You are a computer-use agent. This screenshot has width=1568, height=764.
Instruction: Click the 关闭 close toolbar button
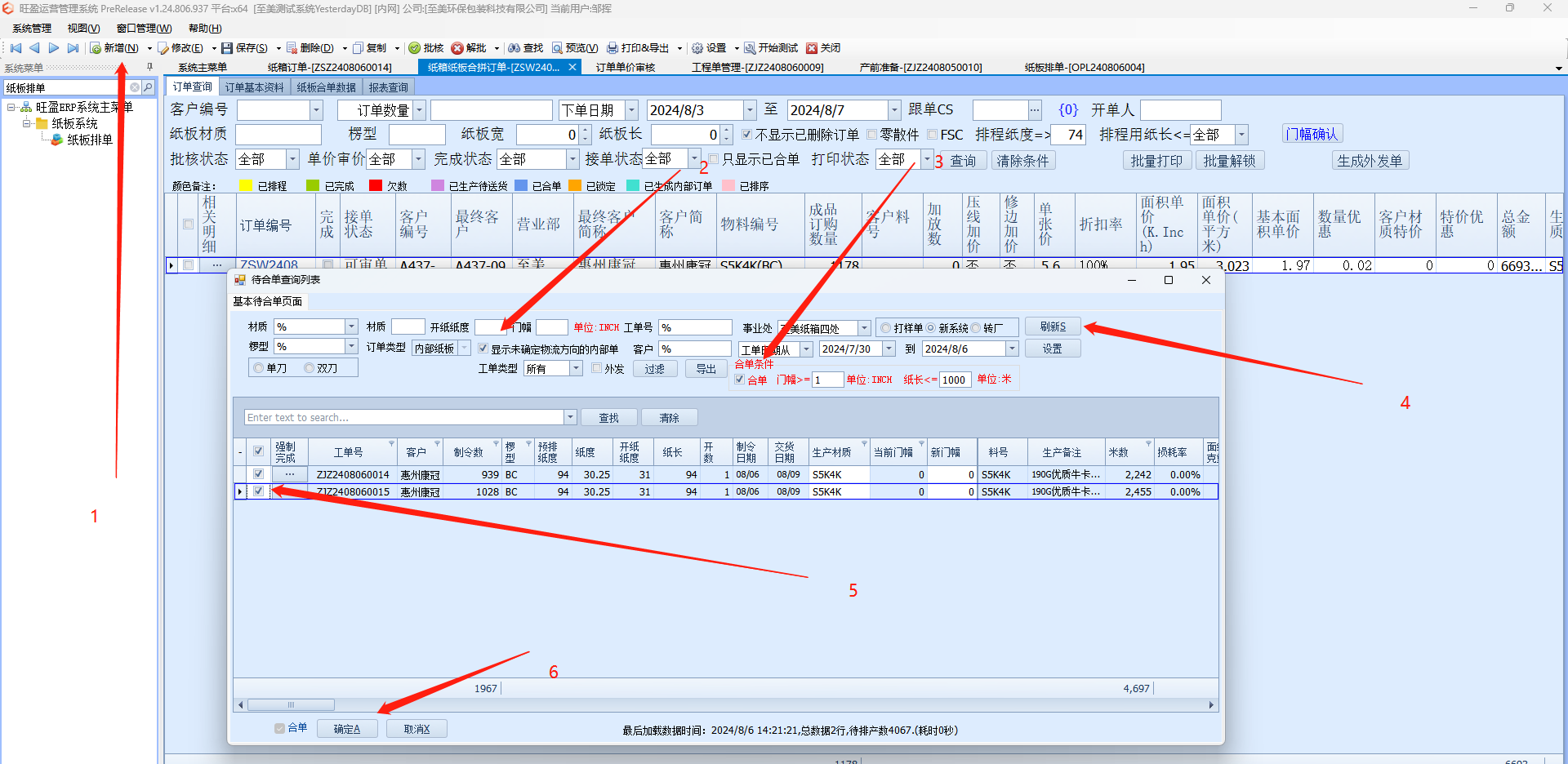click(x=823, y=48)
